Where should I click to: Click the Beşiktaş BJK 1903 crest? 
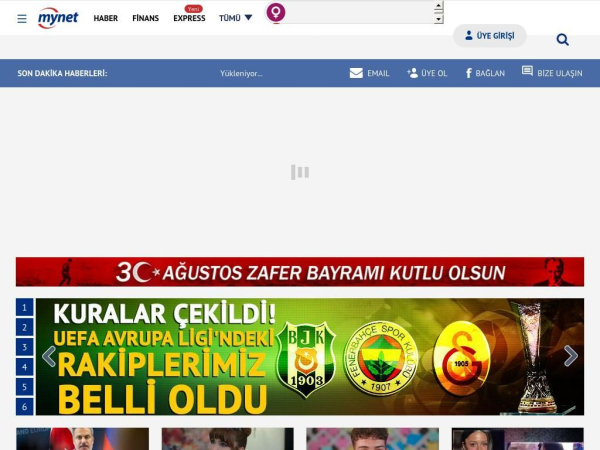tap(306, 359)
